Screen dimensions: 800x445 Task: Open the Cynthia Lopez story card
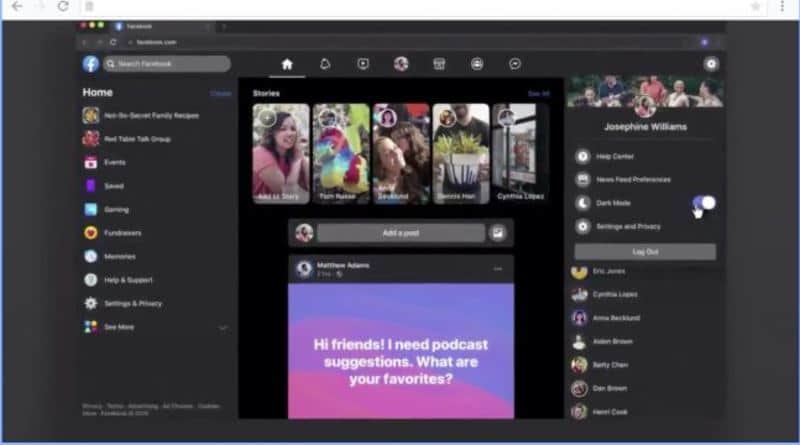(520, 154)
